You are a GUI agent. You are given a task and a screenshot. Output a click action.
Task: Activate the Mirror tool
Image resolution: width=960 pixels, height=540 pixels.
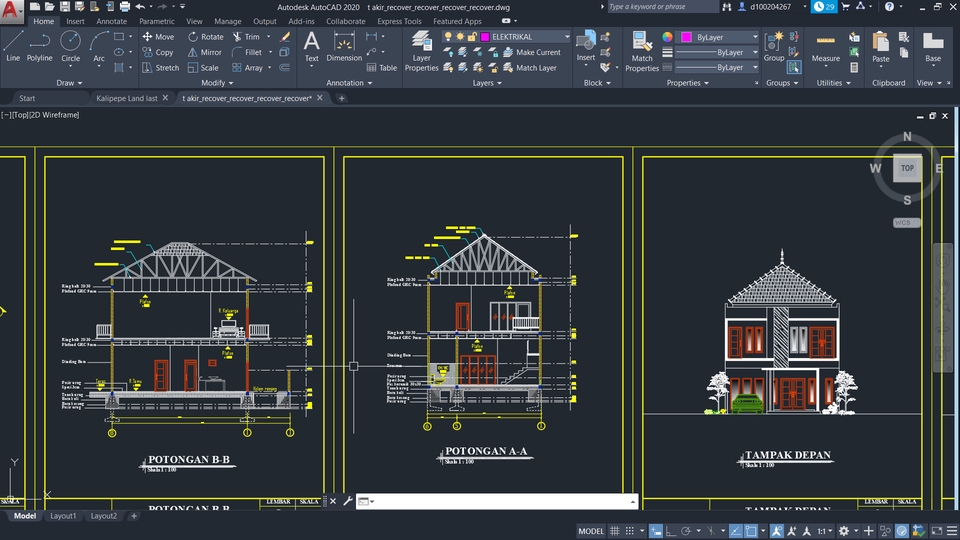(204, 53)
